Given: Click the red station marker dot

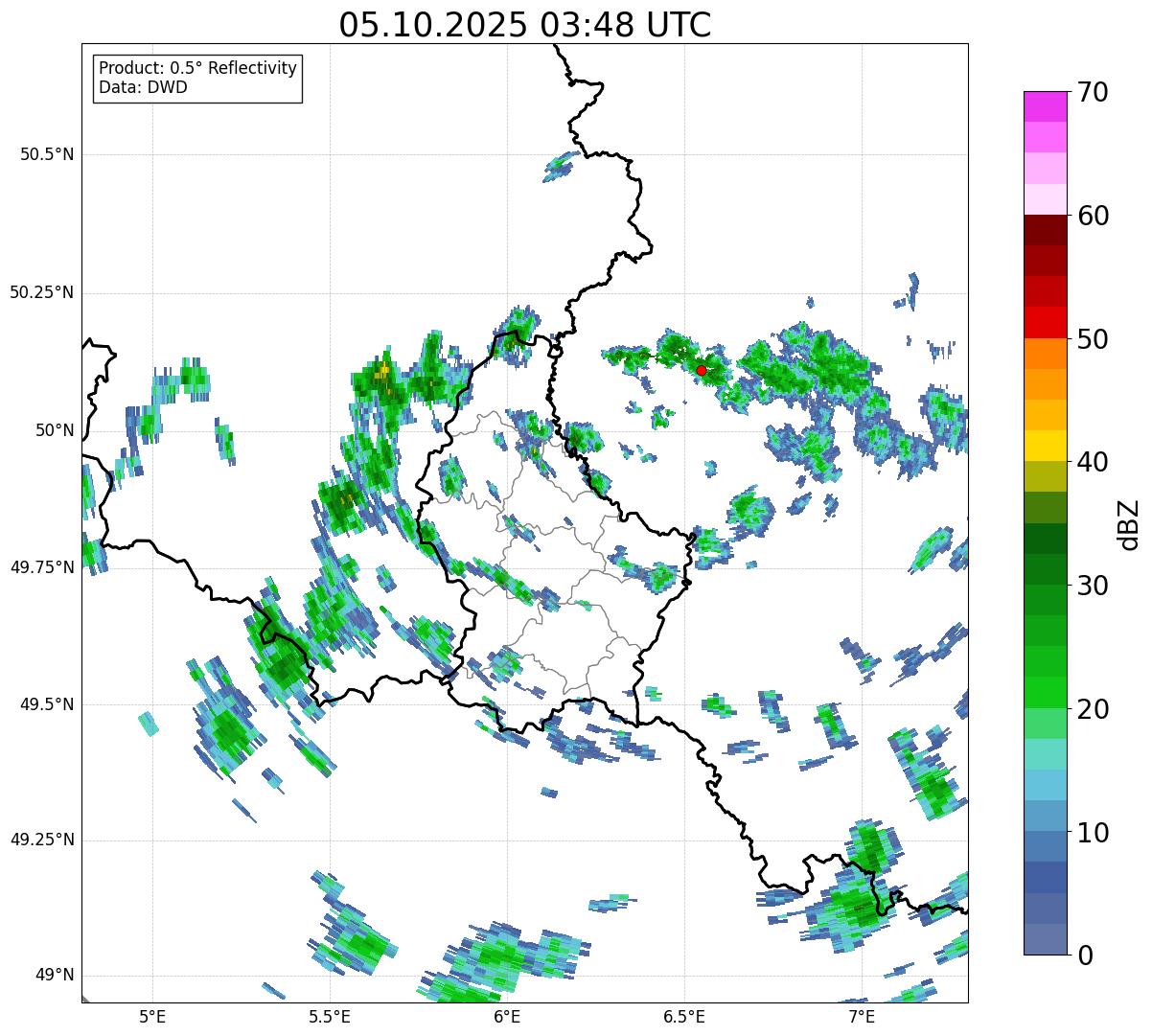Looking at the screenshot, I should point(702,370).
